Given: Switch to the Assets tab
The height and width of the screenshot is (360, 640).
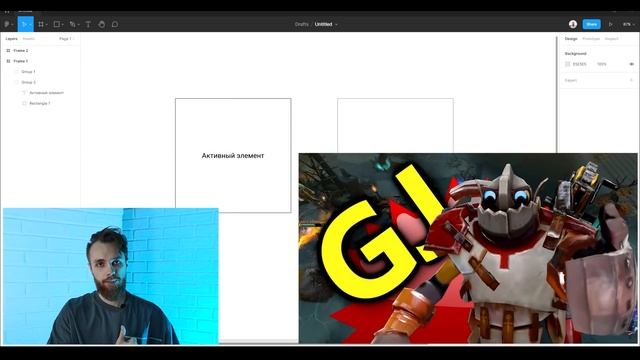Looking at the screenshot, I should [29, 39].
